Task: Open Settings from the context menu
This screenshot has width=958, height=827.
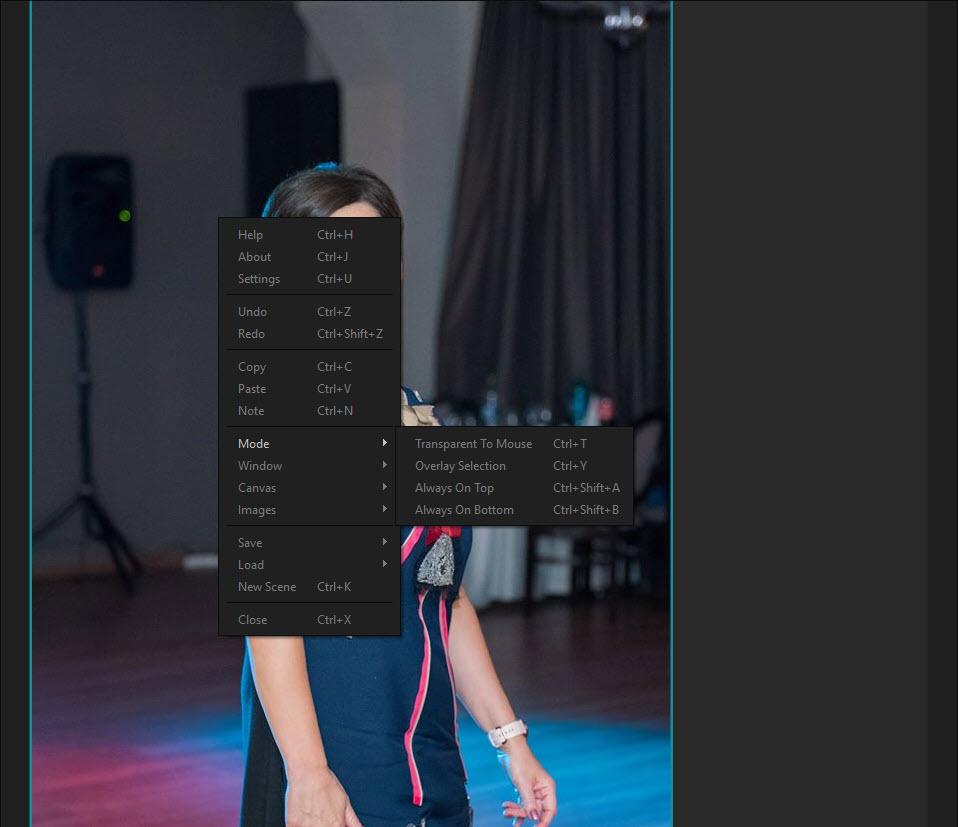Action: click(309, 279)
